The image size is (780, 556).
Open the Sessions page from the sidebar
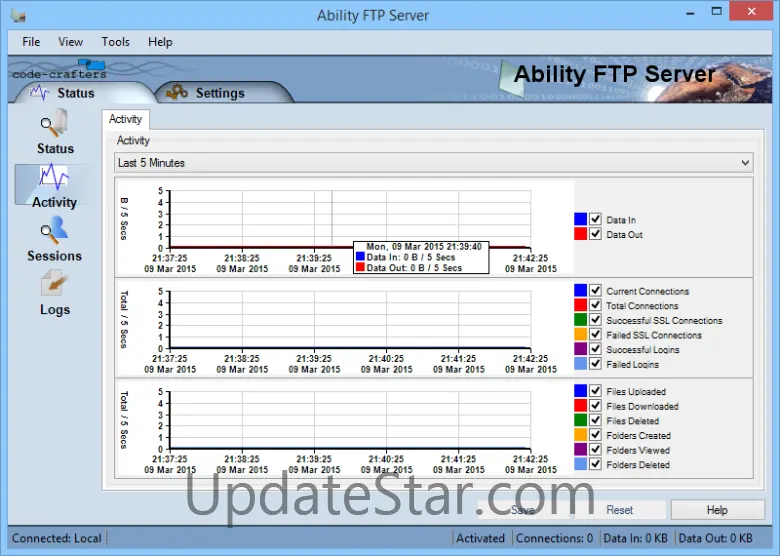click(x=54, y=240)
